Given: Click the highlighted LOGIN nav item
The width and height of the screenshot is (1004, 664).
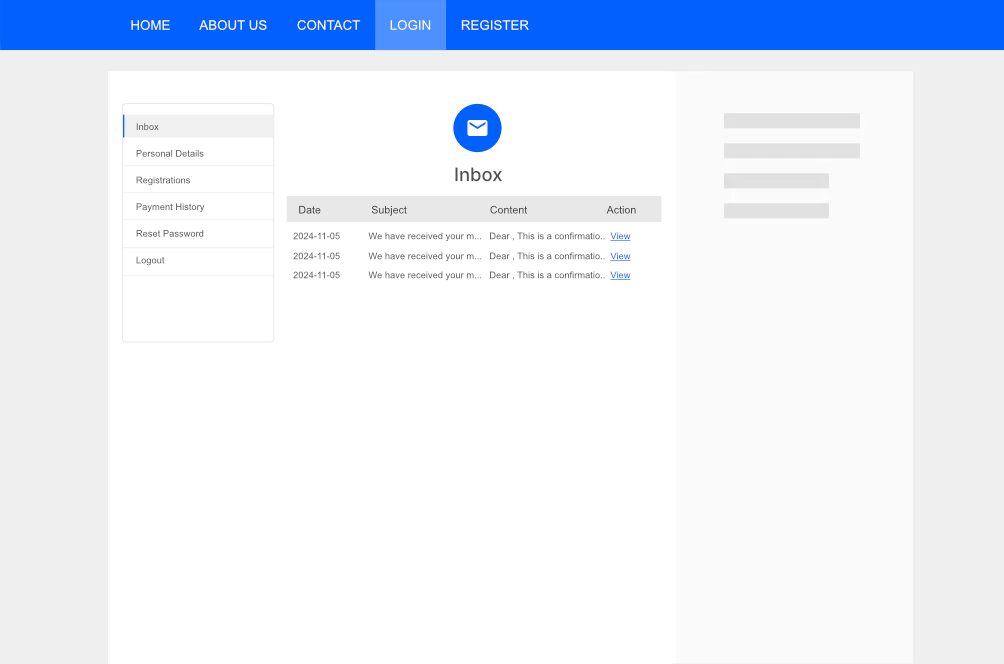Looking at the screenshot, I should pyautogui.click(x=410, y=25).
